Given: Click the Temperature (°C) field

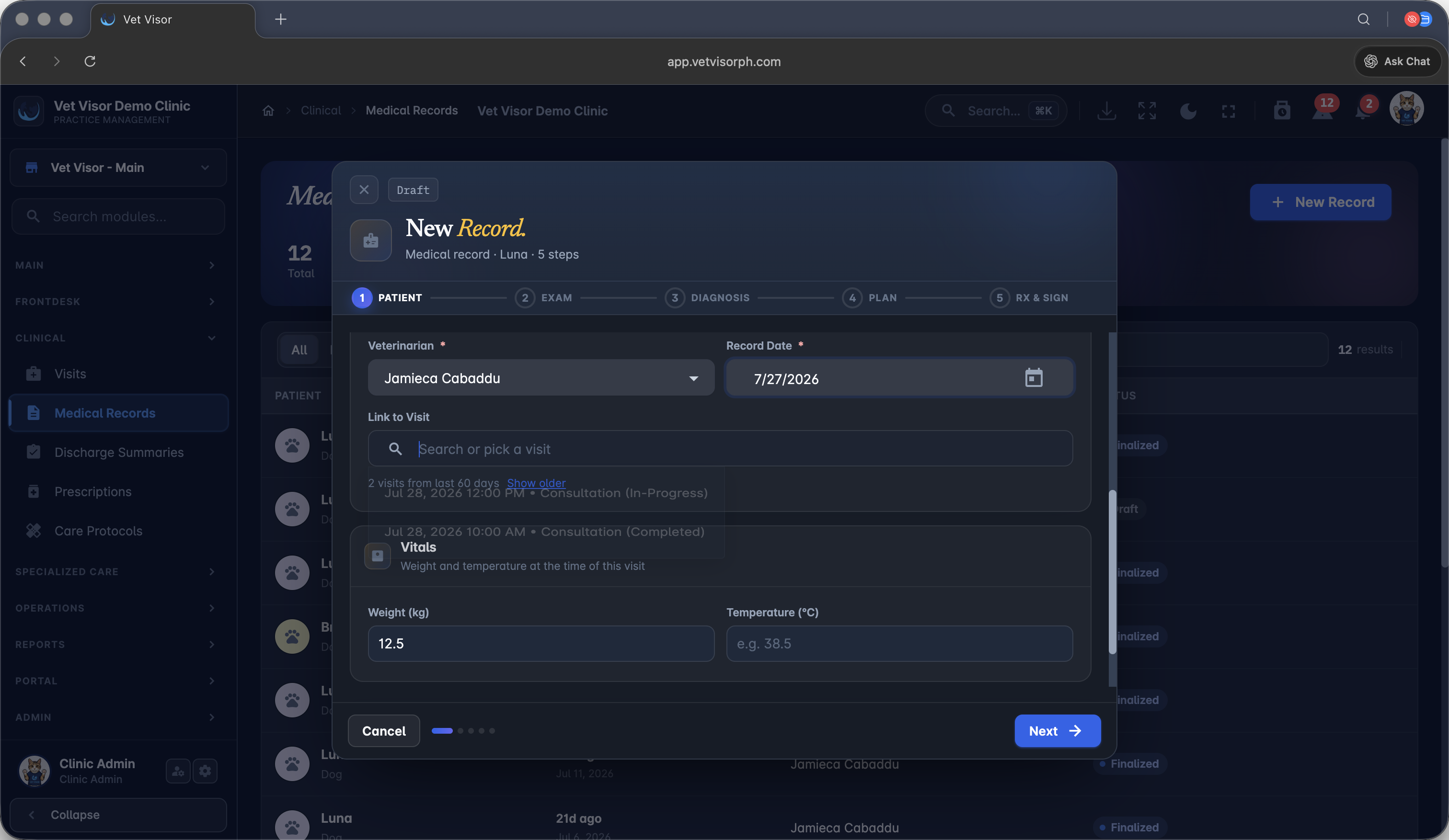Looking at the screenshot, I should tap(899, 644).
